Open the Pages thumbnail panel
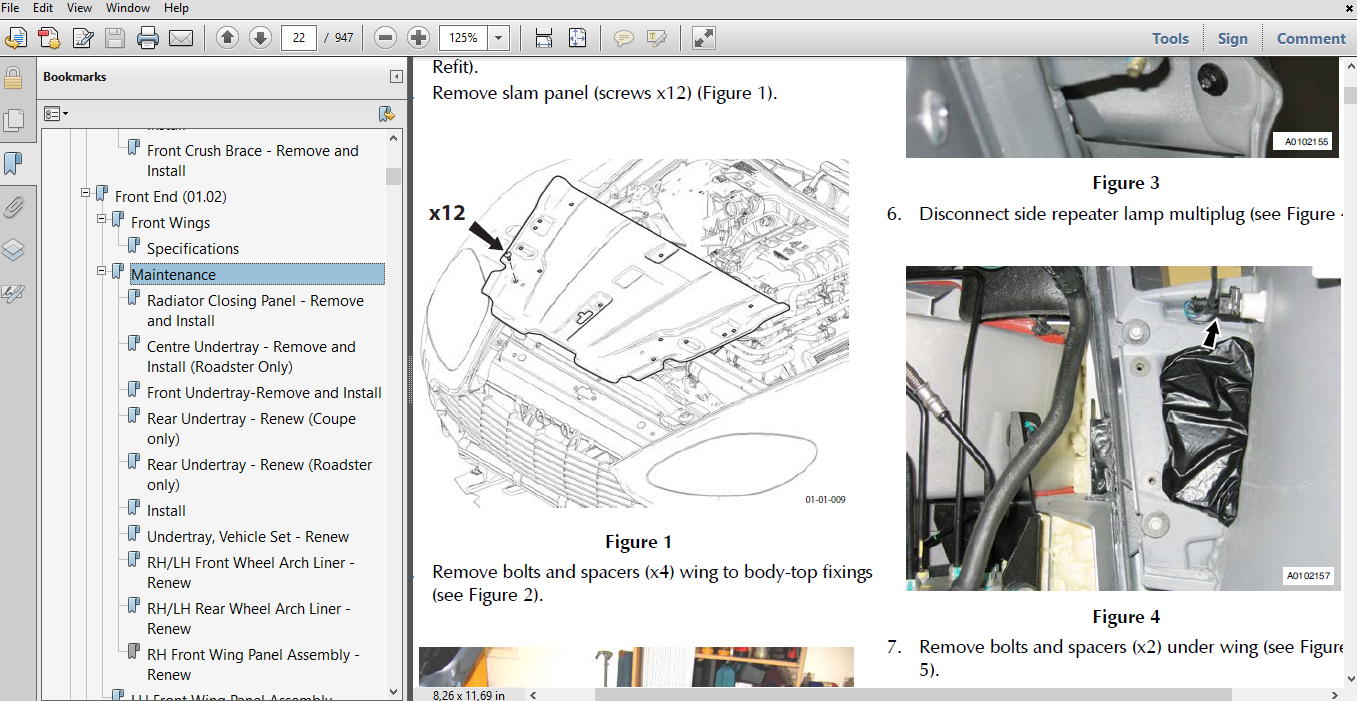Screen dimensions: 1357x701 pos(14,120)
